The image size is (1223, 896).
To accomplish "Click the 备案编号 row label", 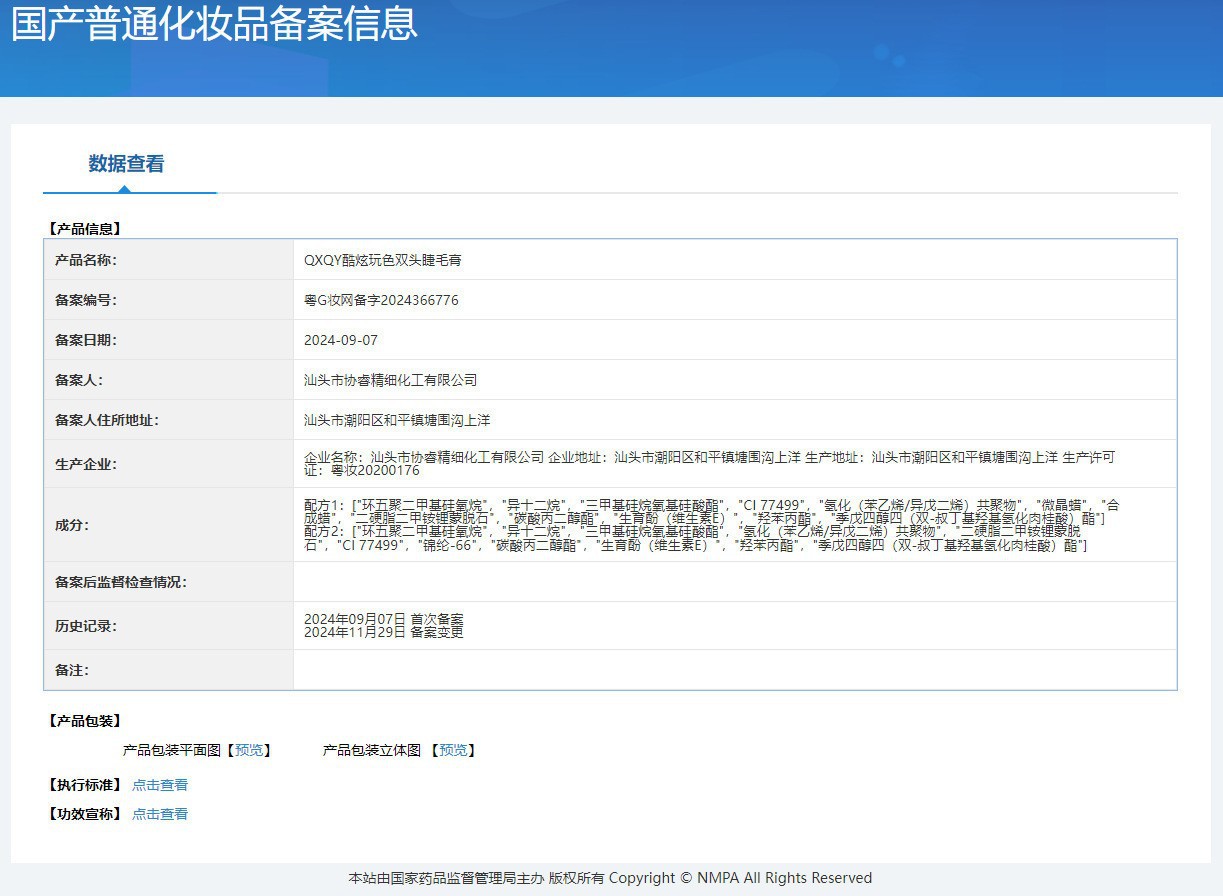I will point(86,300).
